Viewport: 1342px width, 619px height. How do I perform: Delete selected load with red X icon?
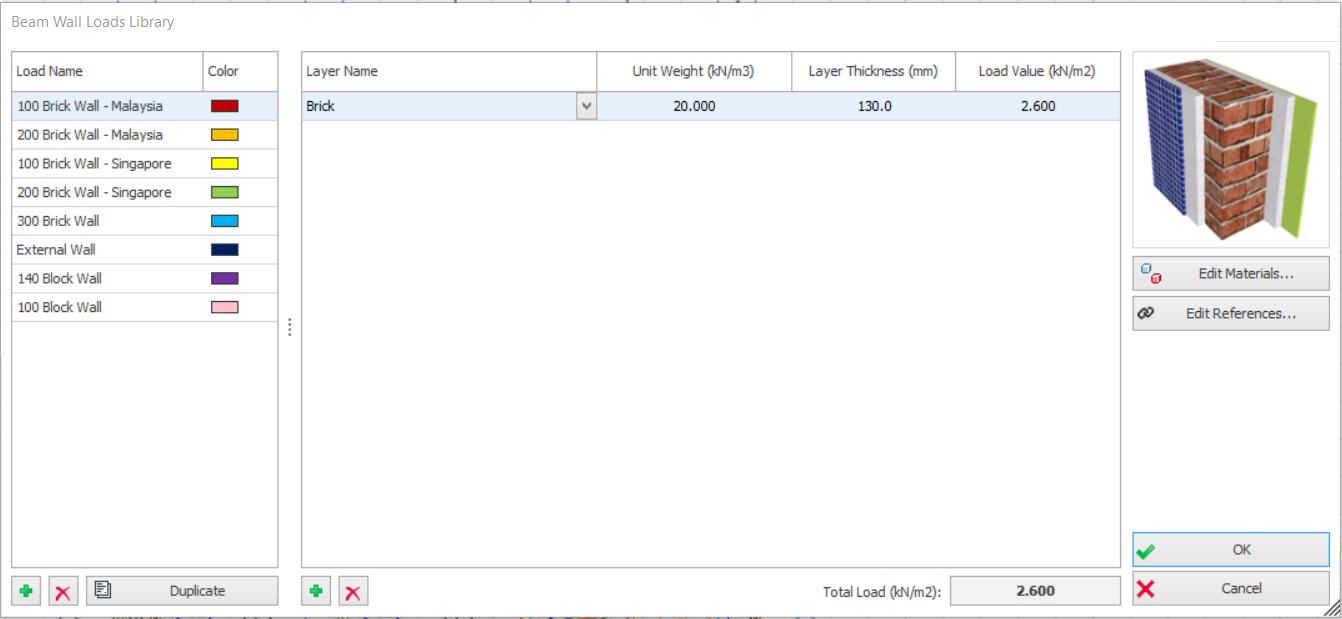[x=63, y=591]
